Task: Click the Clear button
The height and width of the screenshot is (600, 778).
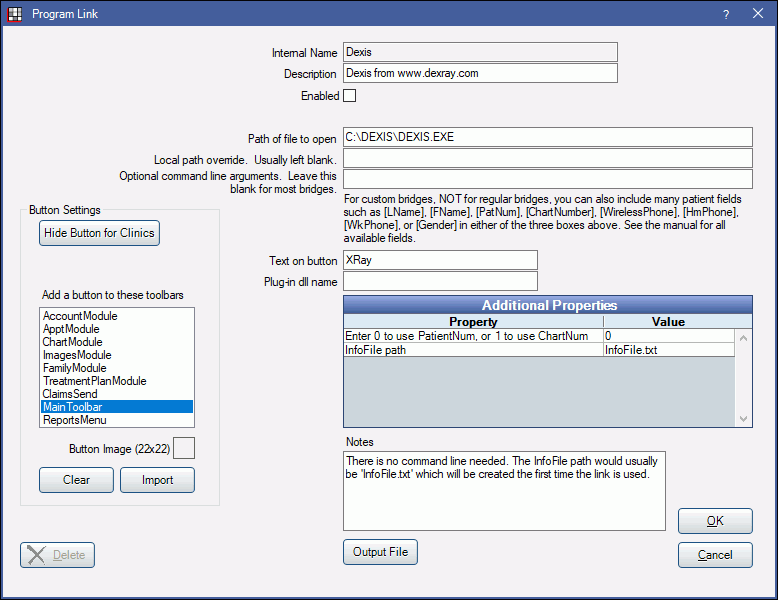Action: point(76,480)
